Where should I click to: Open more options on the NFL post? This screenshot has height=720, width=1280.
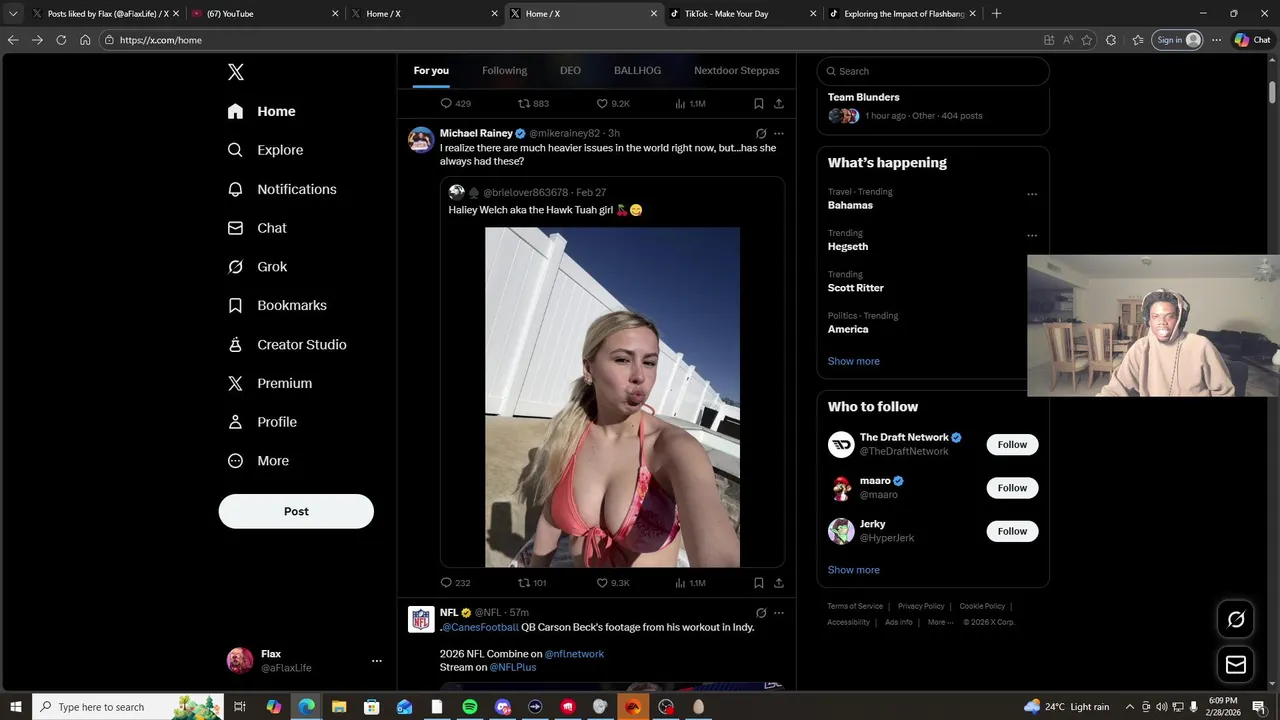pyautogui.click(x=779, y=613)
